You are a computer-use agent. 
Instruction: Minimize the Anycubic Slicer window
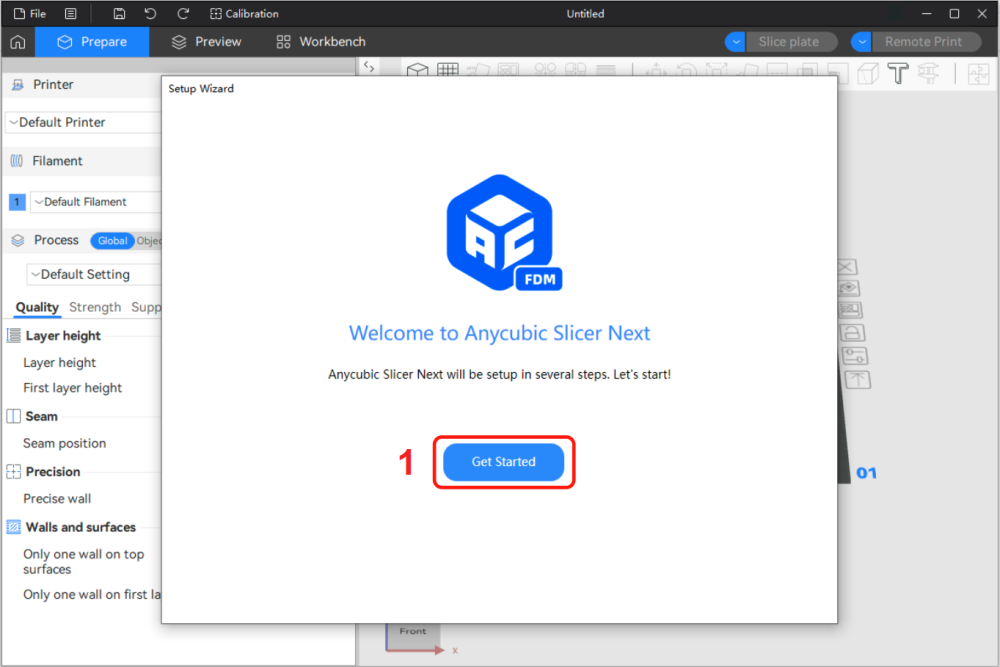pyautogui.click(x=927, y=13)
